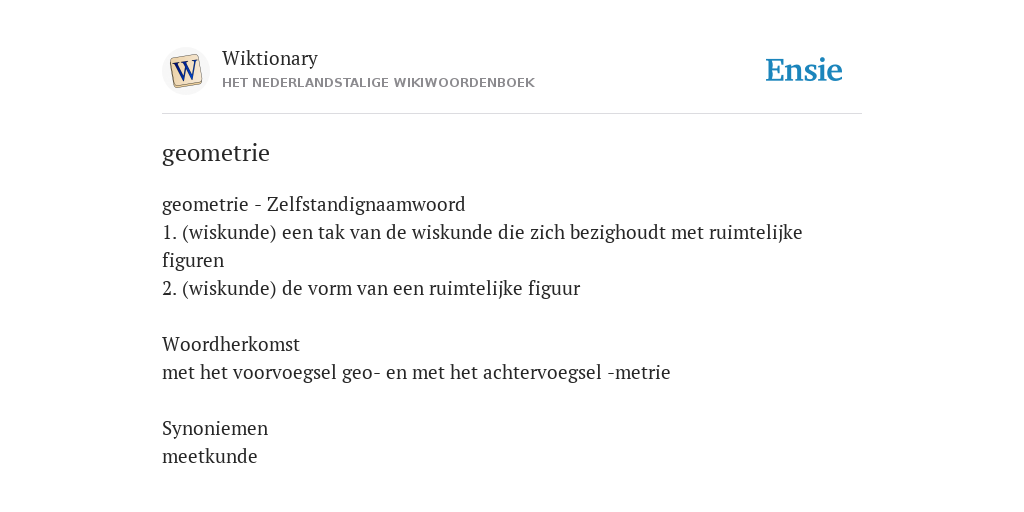Click the geometrie heading
This screenshot has height=512, width=1024.
pos(216,153)
